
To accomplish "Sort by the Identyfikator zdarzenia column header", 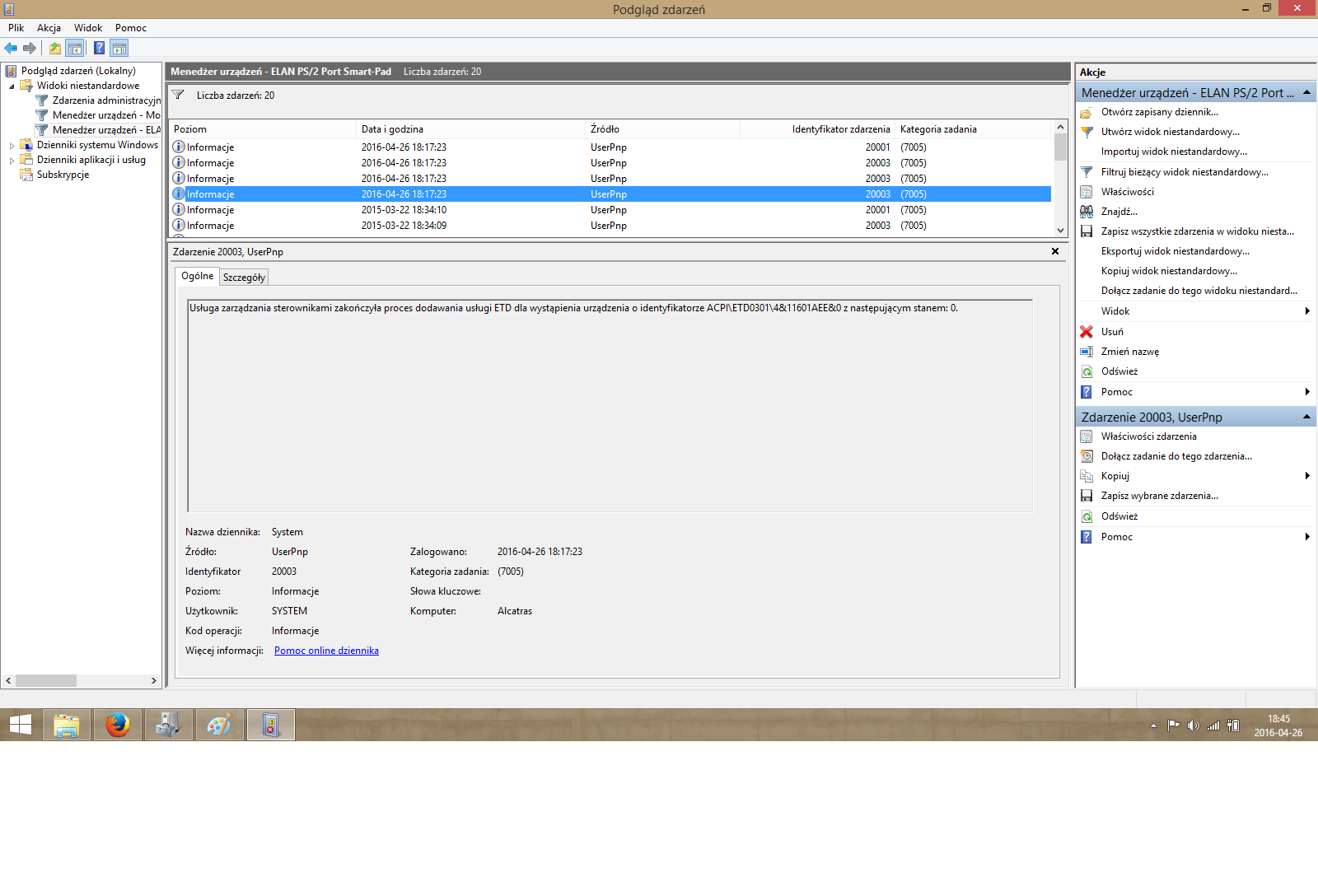I will (817, 129).
